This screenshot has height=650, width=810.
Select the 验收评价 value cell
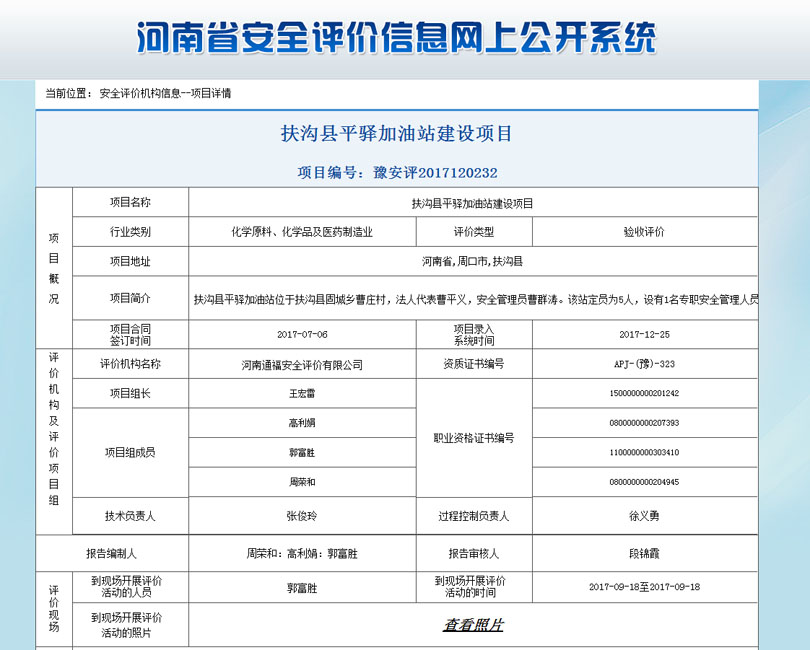645,232
